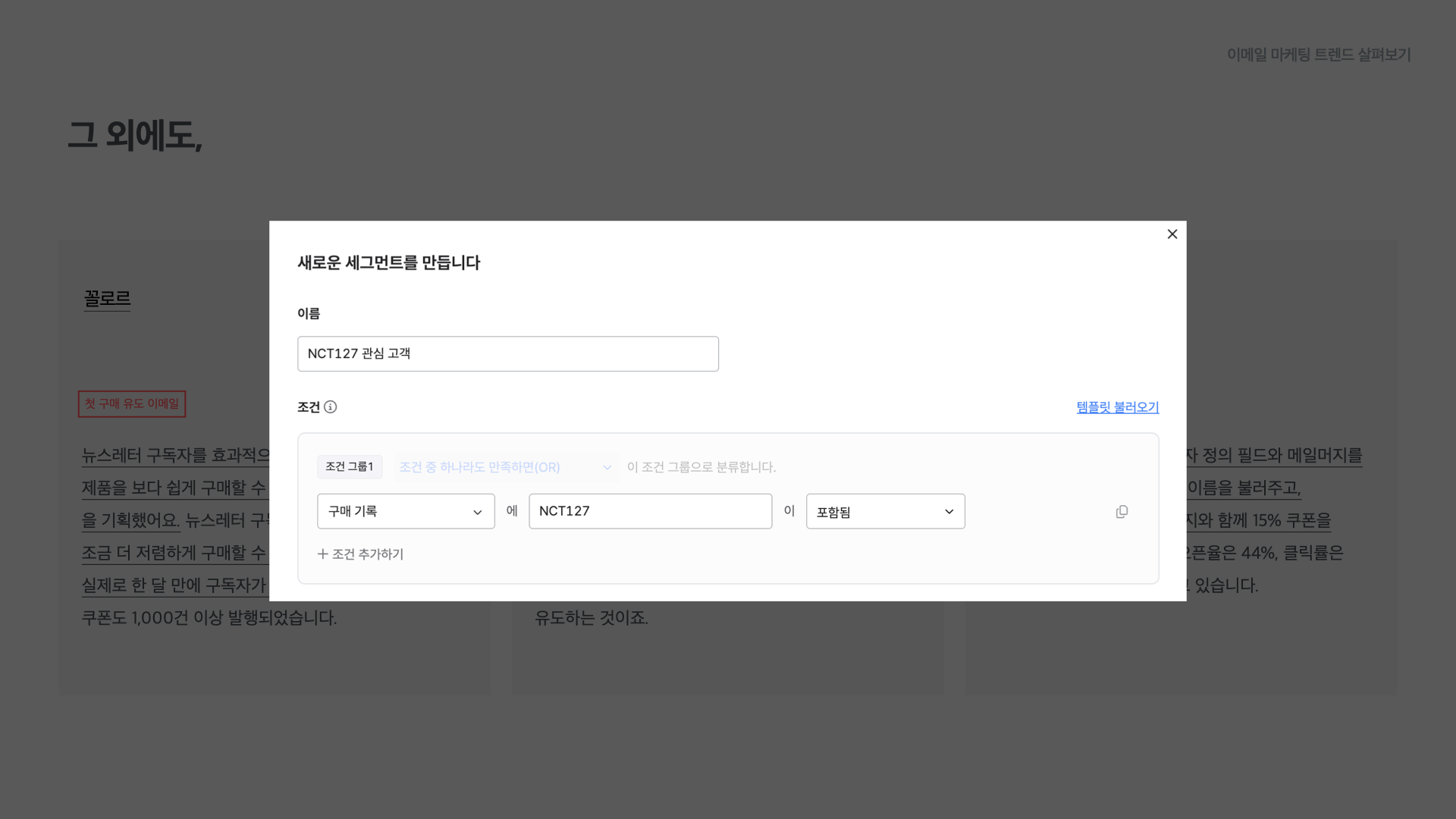Click the sentence 쿠폰도 1,000건 이상 발행되었습니다
This screenshot has width=1456, height=819.
click(209, 618)
